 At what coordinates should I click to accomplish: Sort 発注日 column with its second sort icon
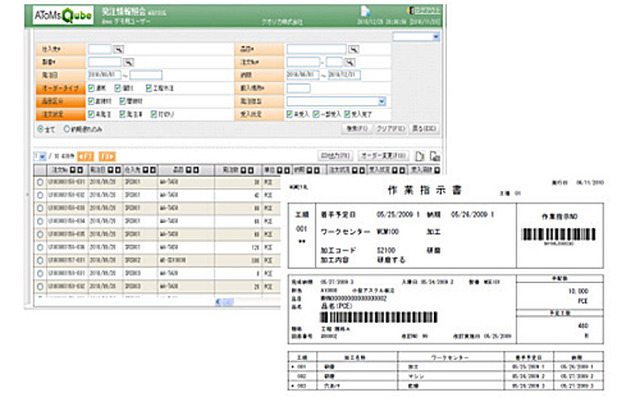118,170
